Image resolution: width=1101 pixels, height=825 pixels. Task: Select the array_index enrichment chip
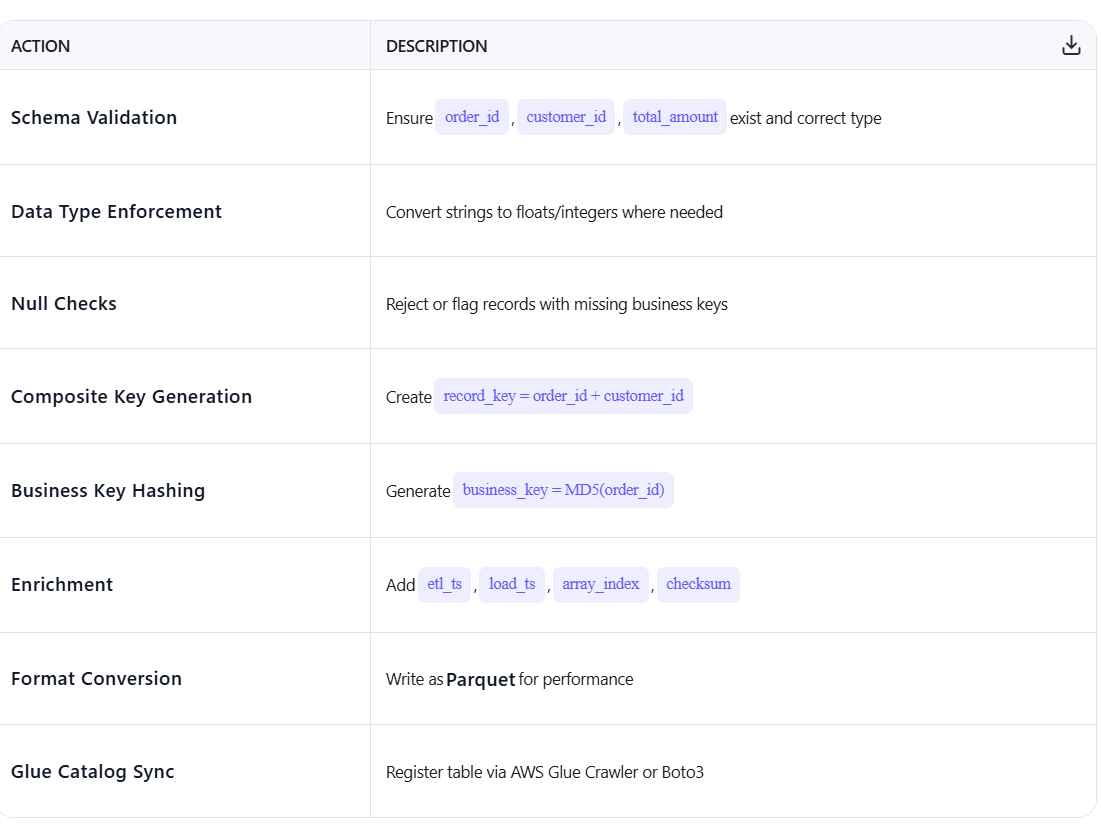pos(600,584)
